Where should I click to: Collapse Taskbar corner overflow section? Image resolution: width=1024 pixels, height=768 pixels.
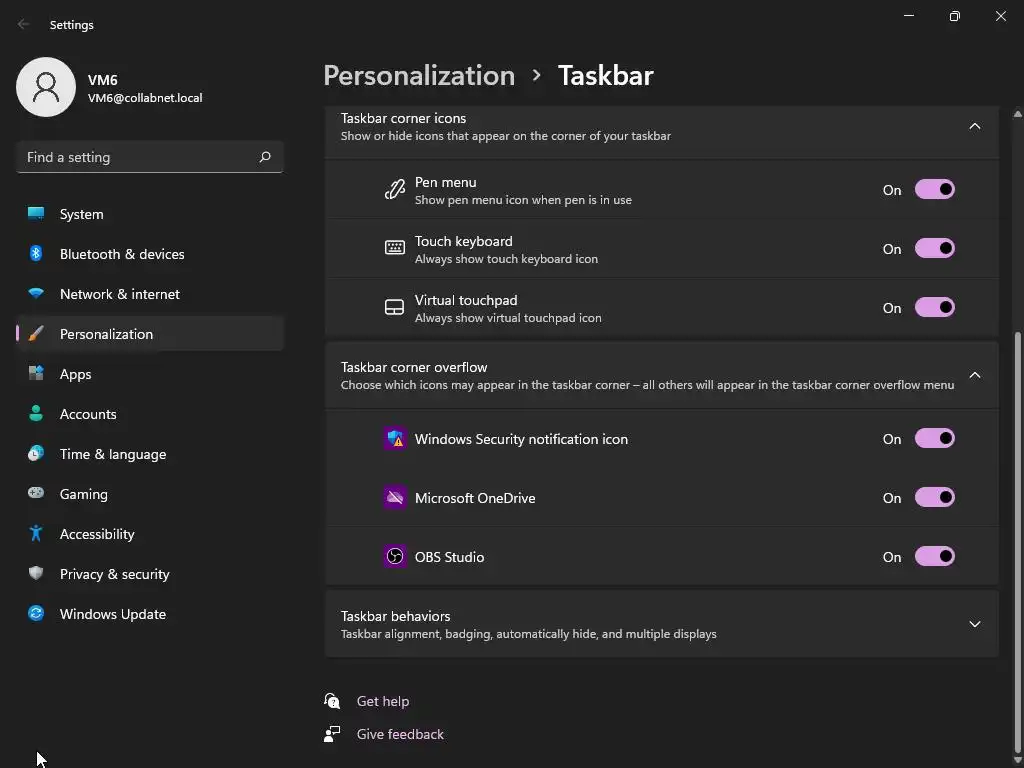coord(974,375)
